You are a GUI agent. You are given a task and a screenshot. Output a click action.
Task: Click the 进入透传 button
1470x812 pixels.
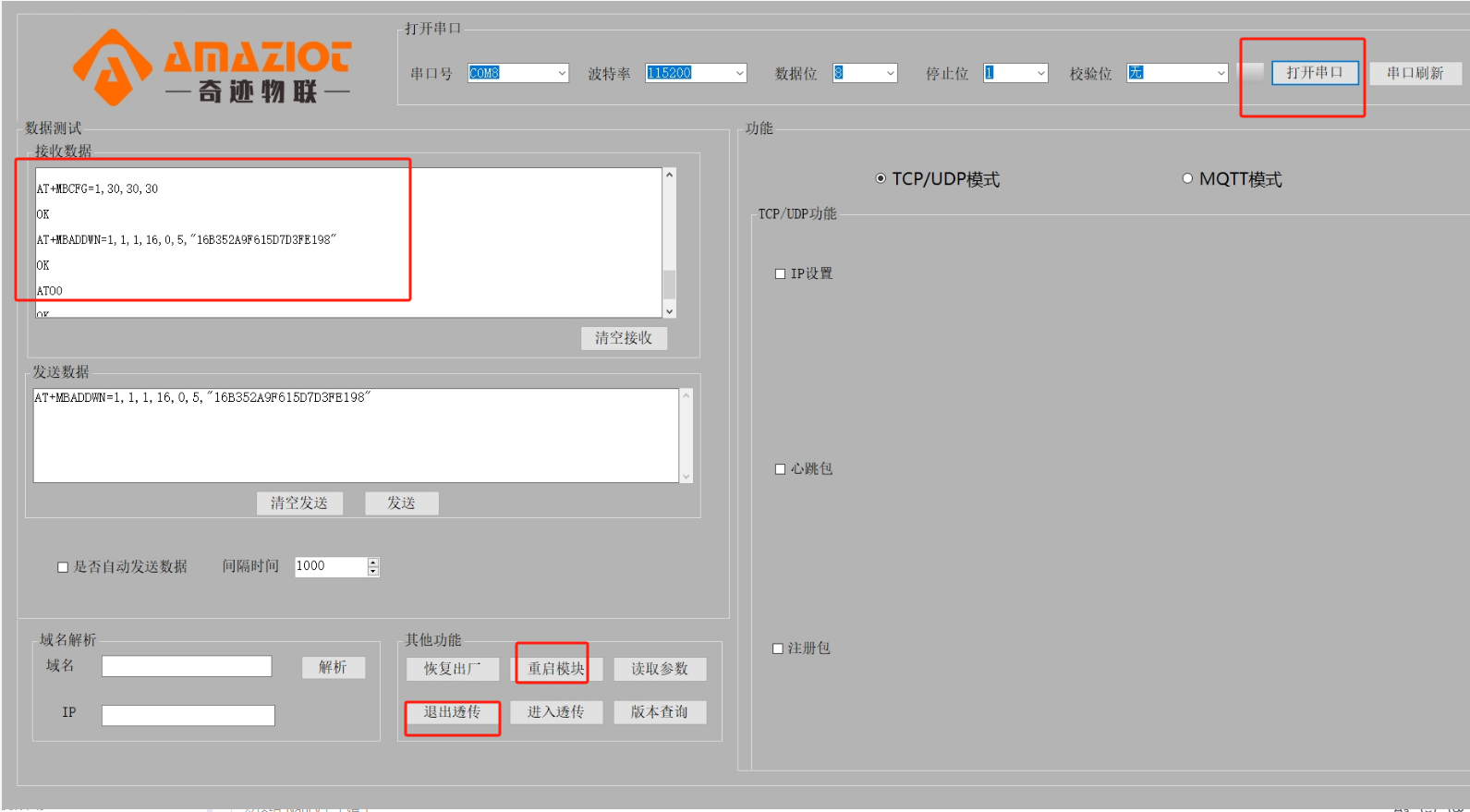click(556, 712)
